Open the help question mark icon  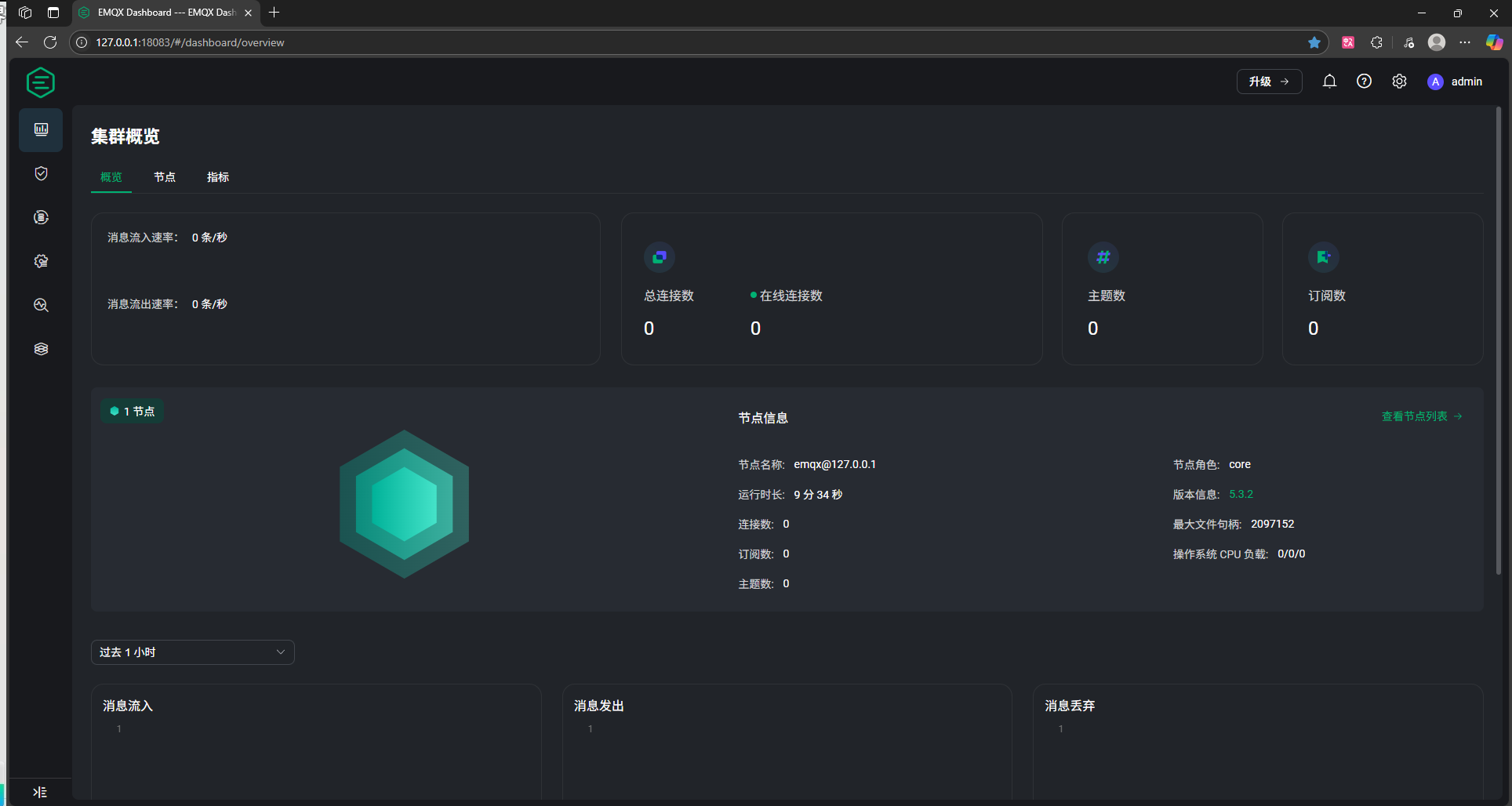[x=1364, y=82]
